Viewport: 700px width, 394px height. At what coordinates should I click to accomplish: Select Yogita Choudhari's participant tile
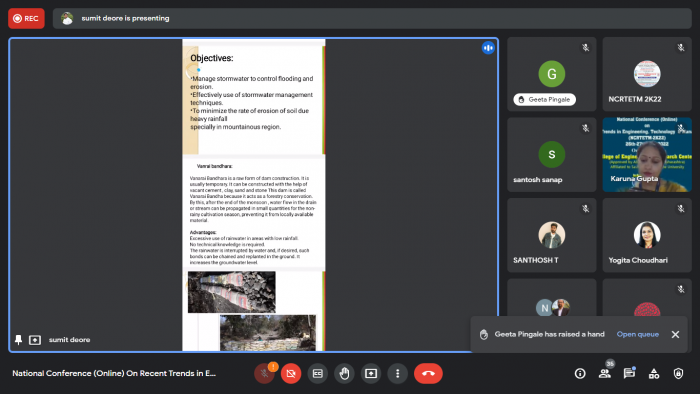point(647,235)
